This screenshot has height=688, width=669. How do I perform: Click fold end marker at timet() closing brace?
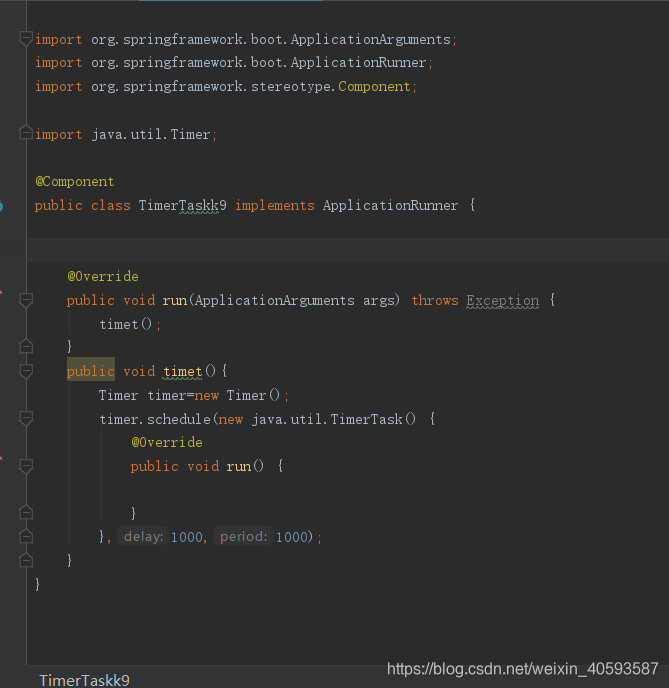(x=26, y=560)
